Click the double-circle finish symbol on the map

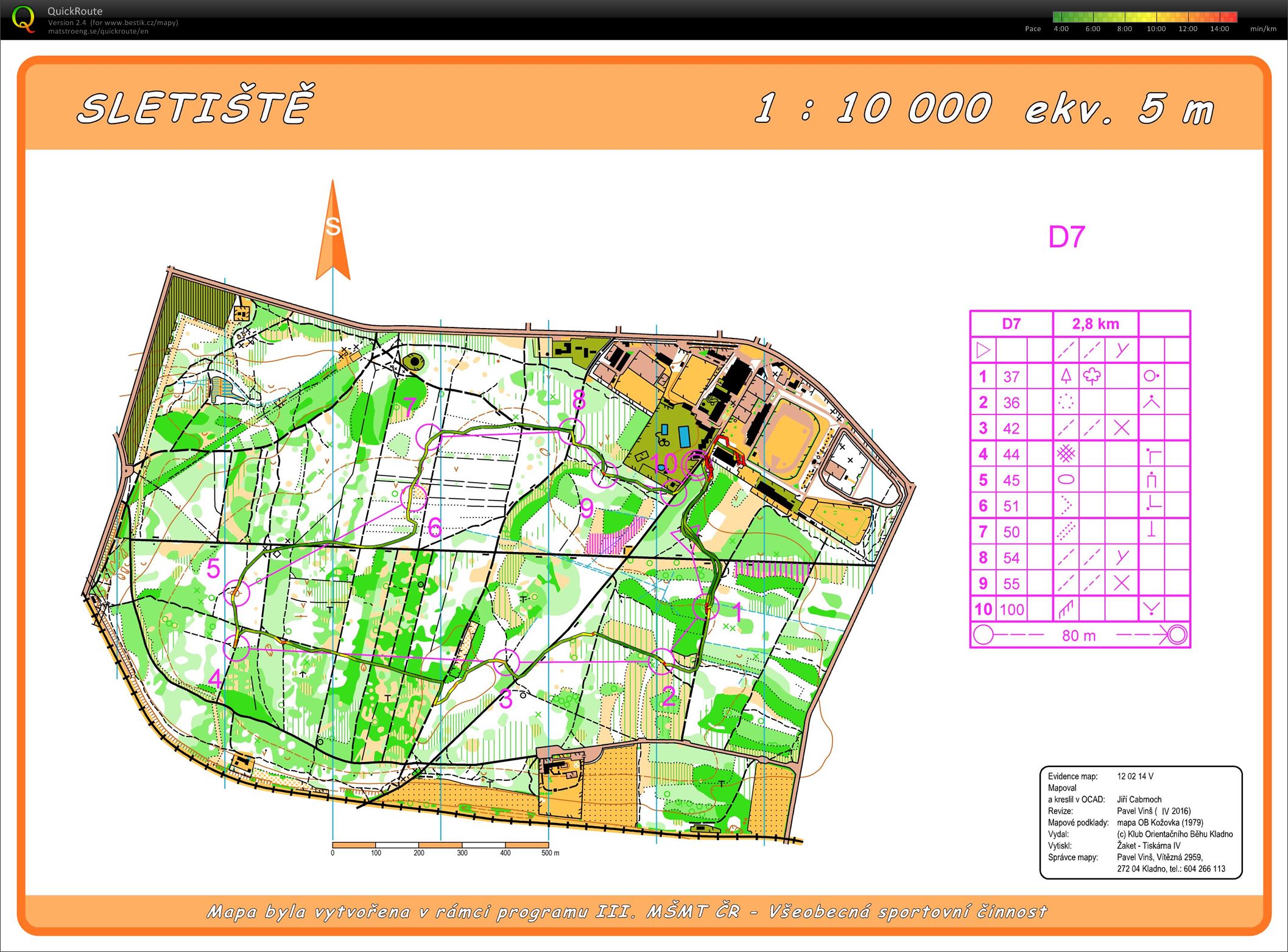click(696, 464)
